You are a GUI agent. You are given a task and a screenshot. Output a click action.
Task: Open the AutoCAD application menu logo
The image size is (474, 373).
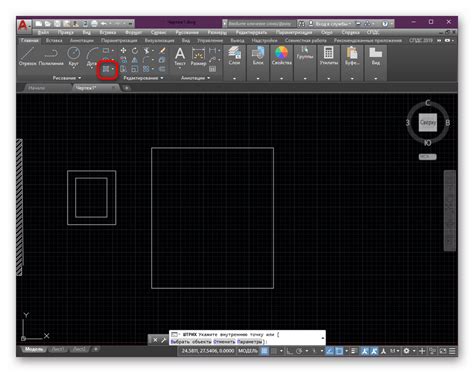(24, 26)
